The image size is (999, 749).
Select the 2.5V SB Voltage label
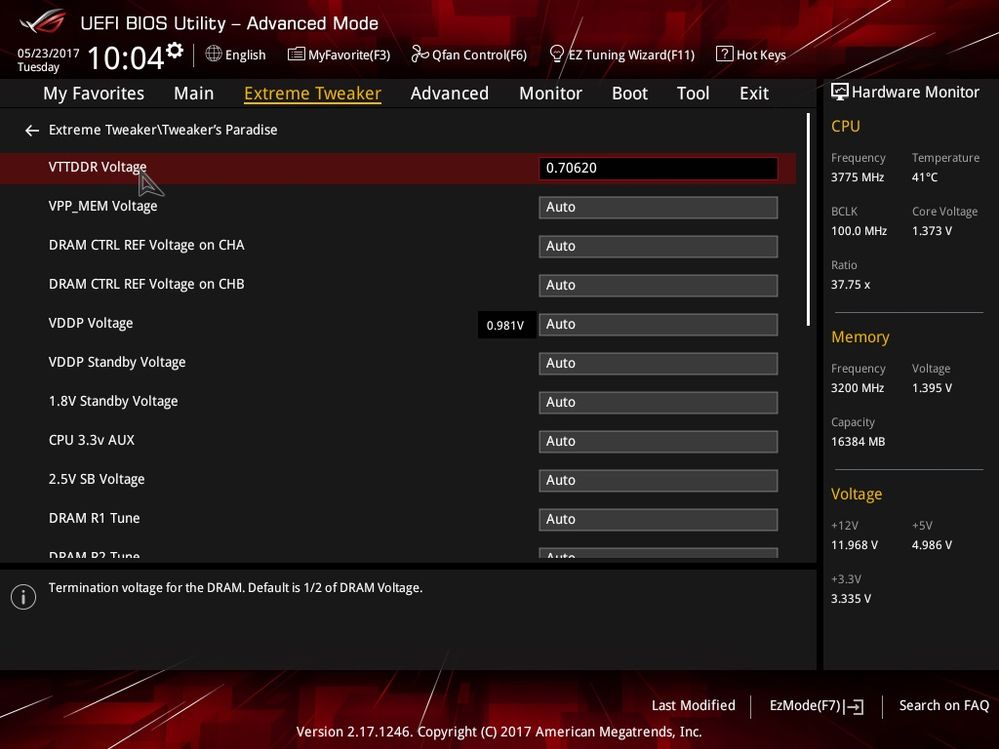tap(97, 479)
